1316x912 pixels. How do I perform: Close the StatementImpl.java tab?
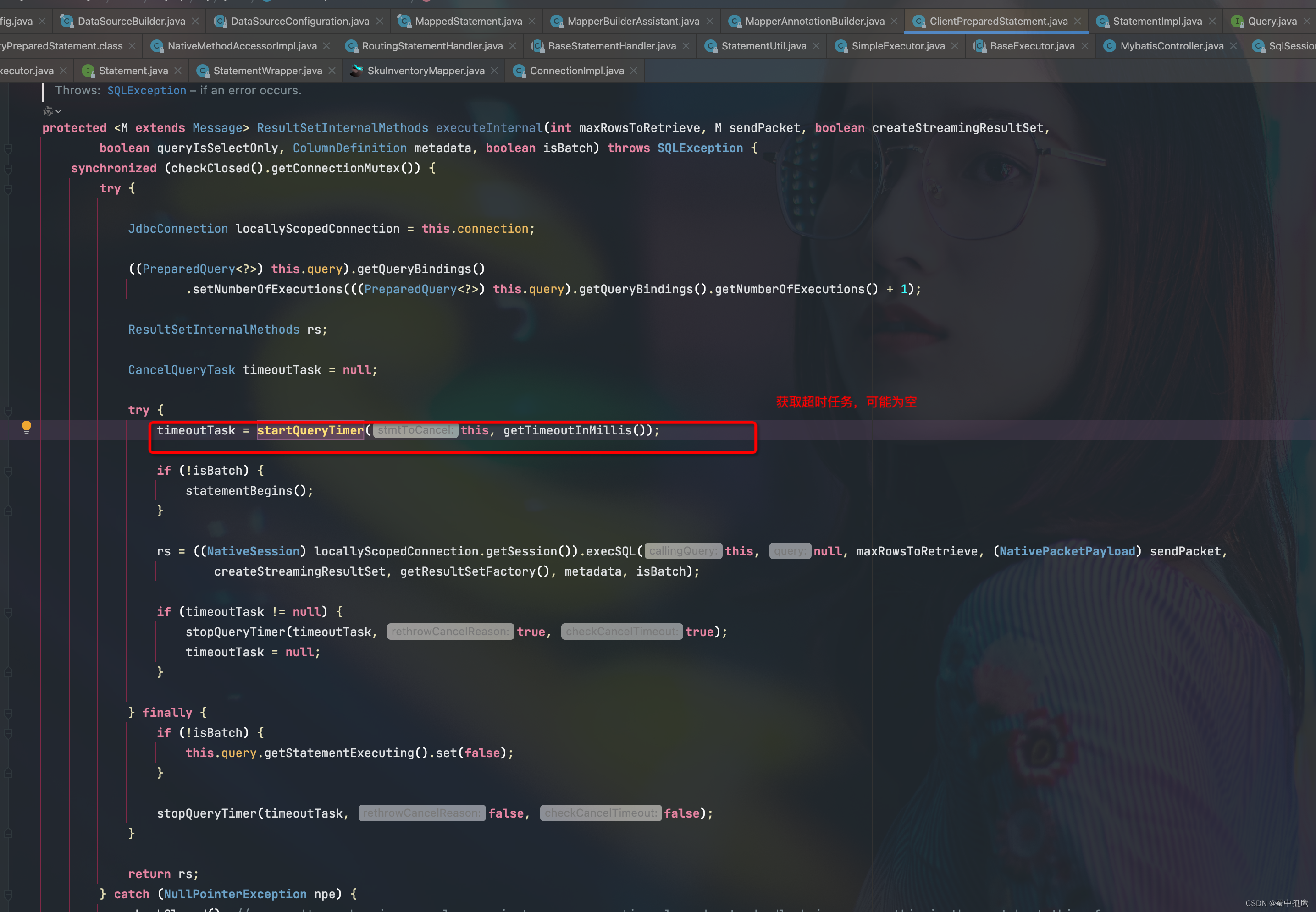(1212, 21)
